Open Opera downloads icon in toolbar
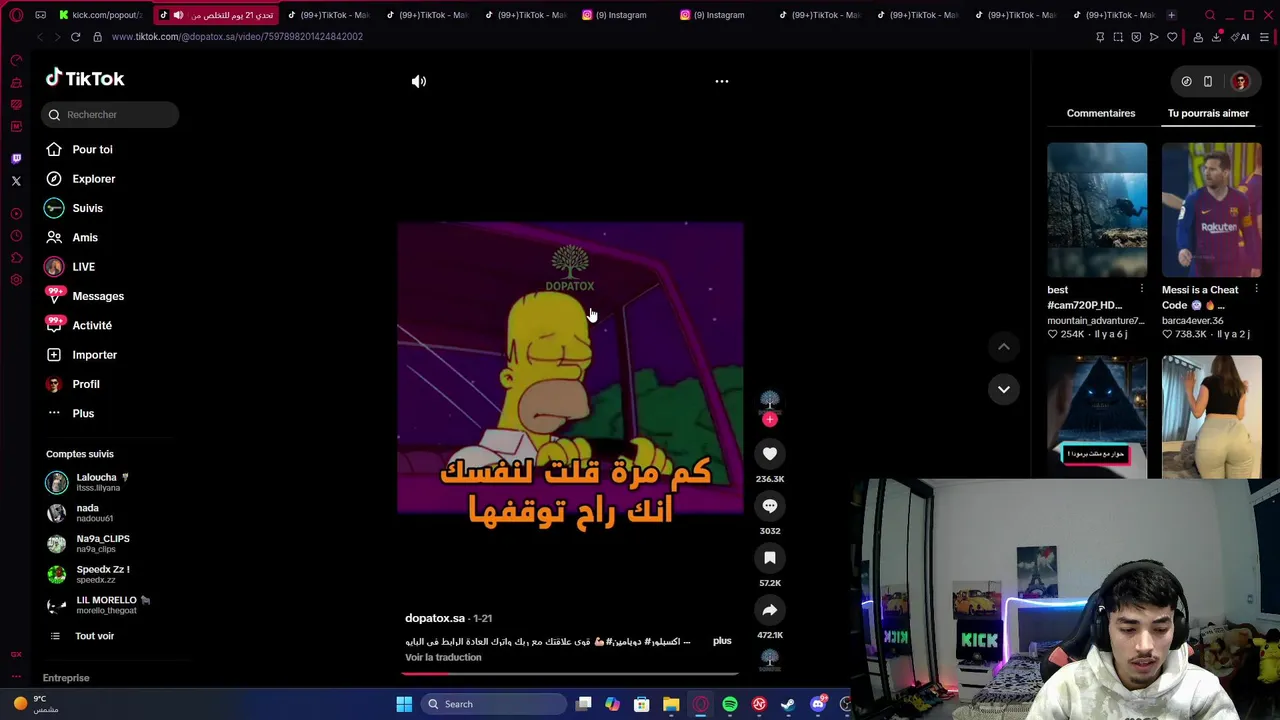Viewport: 1280px width, 720px height. [x=1216, y=37]
